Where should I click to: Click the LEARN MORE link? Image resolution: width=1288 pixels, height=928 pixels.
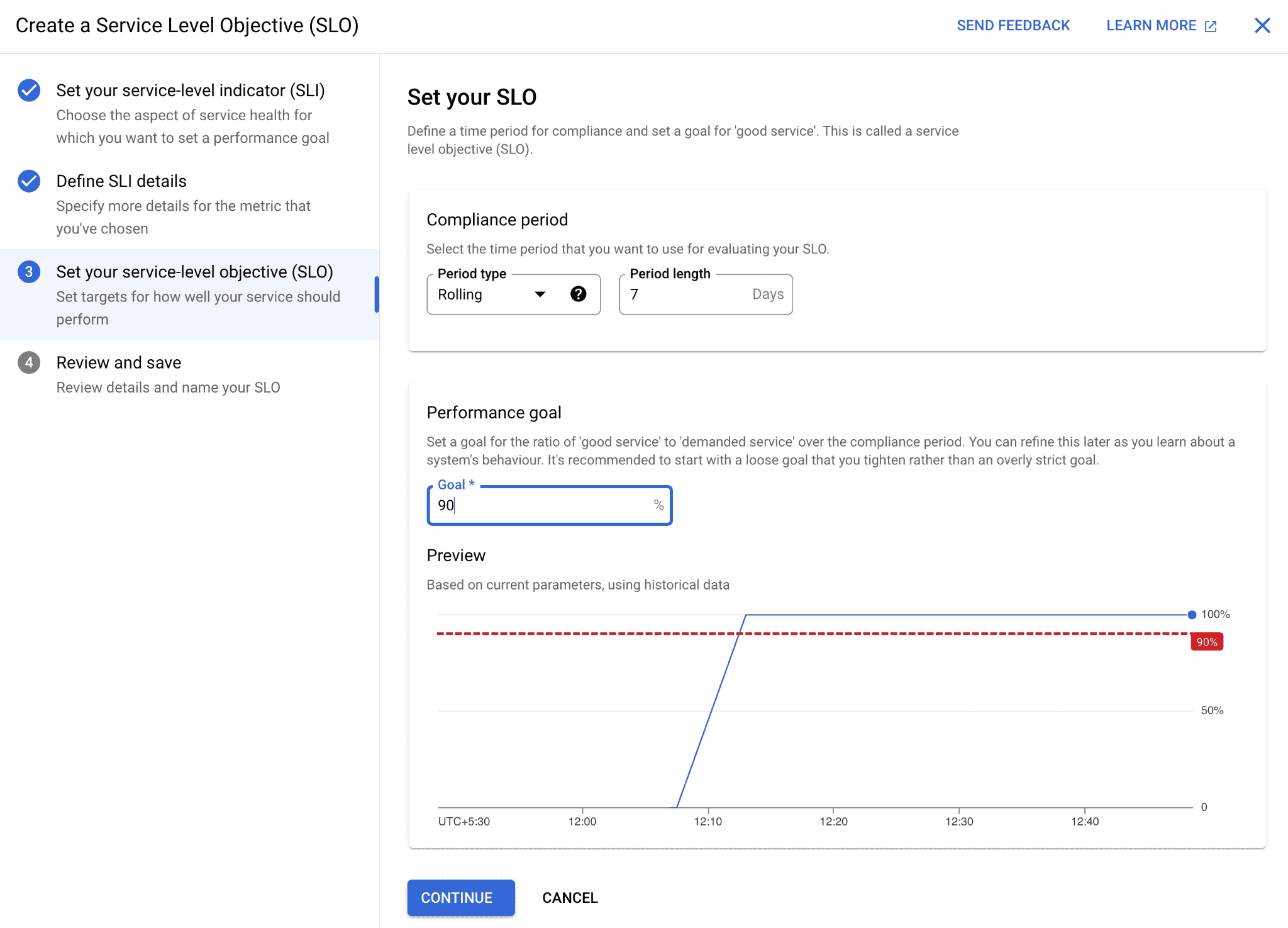(x=1152, y=25)
